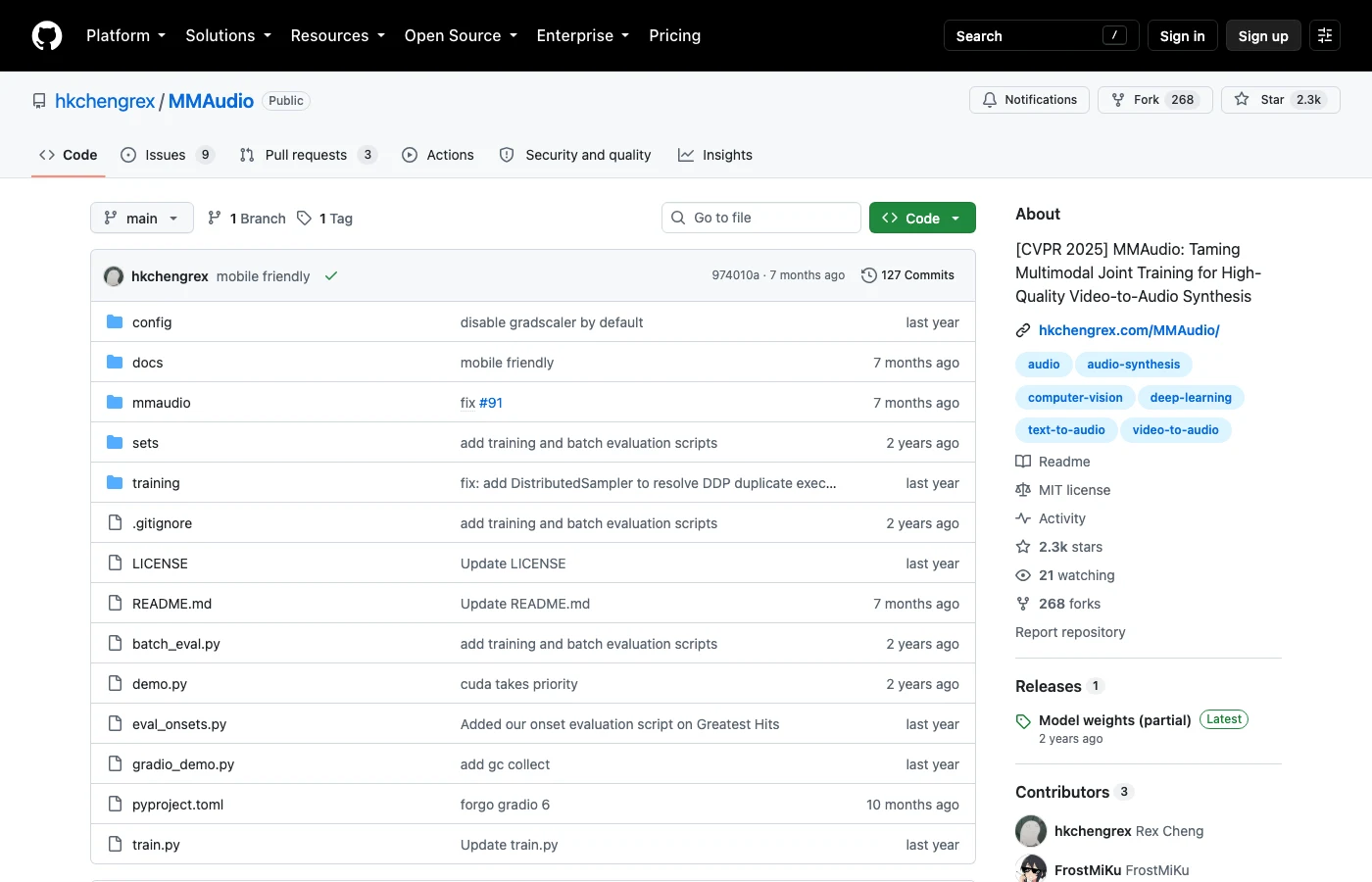
Task: Click the tag icon by Model weights
Action: coord(1023,721)
